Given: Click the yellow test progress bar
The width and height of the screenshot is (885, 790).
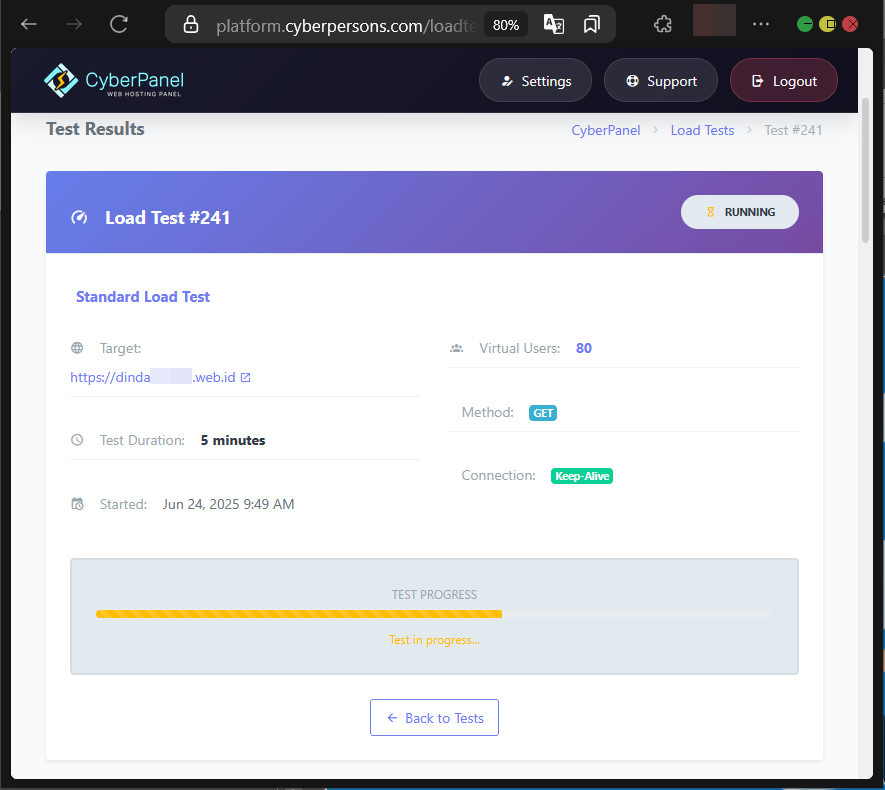Looking at the screenshot, I should [299, 614].
